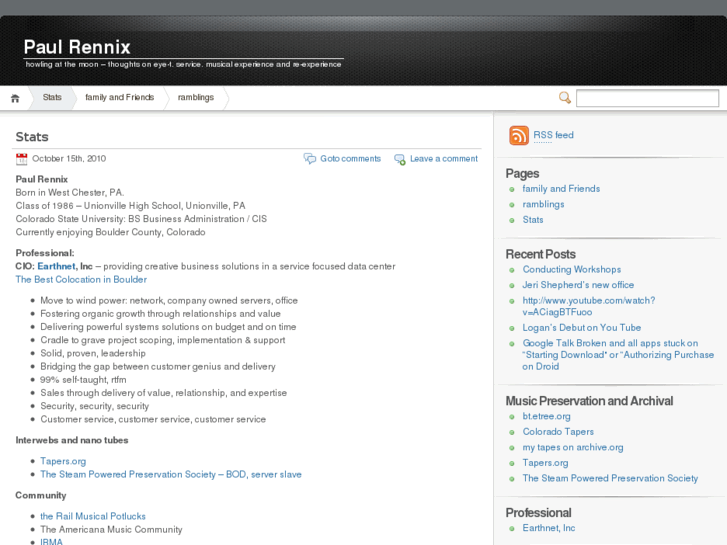Click Move to wind power bullet text

[169, 301]
